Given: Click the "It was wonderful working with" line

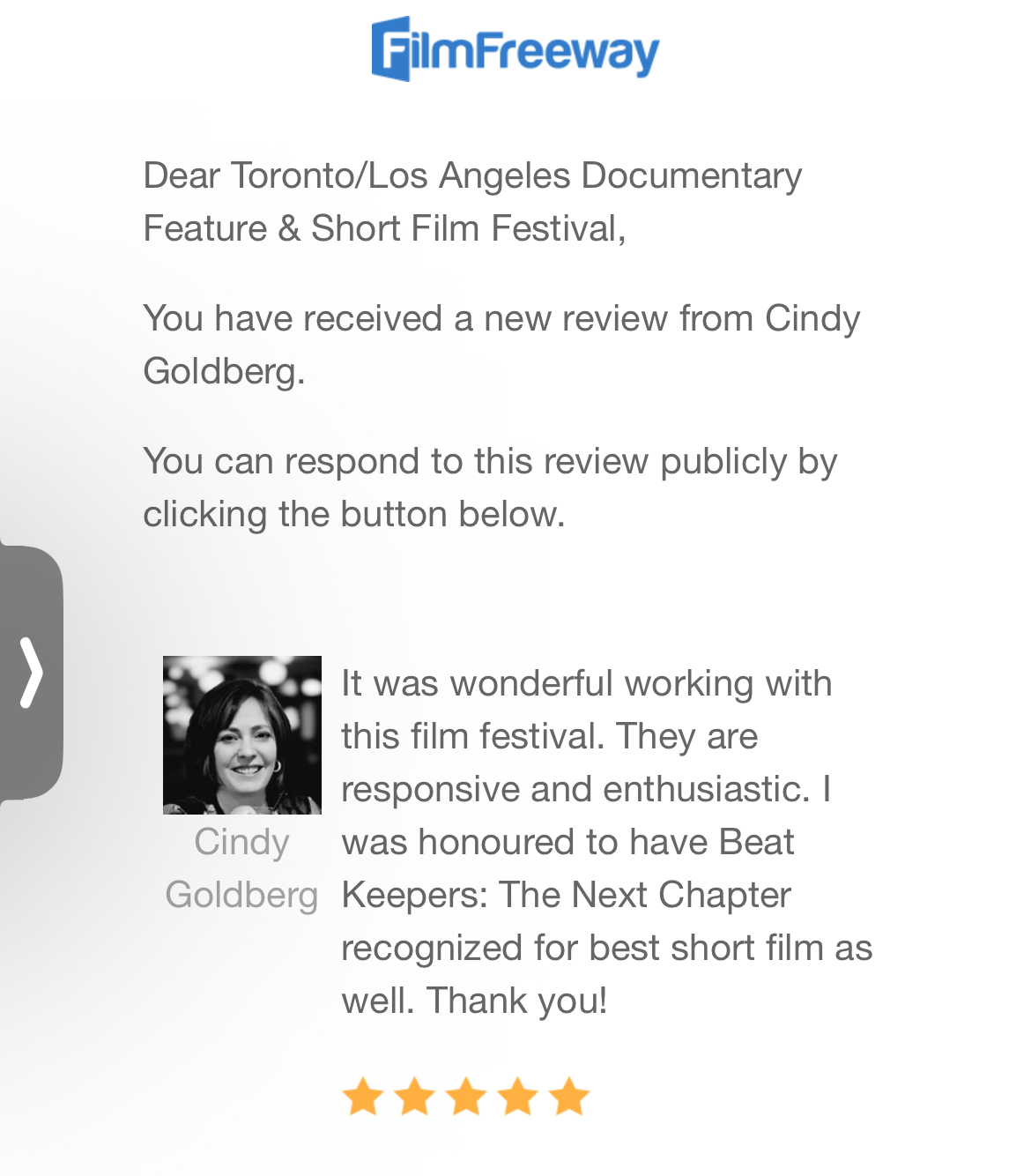Looking at the screenshot, I should (x=586, y=683).
